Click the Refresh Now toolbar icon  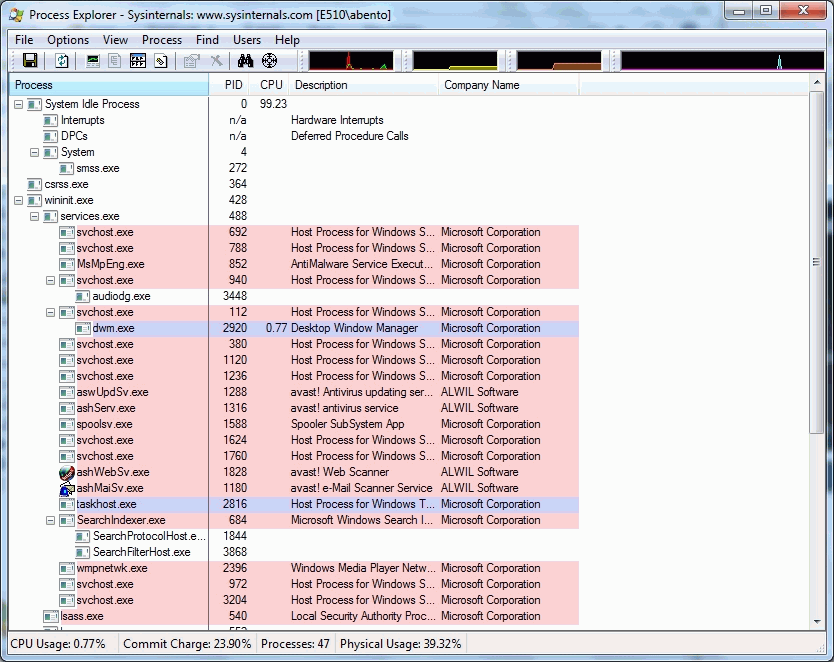click(62, 60)
